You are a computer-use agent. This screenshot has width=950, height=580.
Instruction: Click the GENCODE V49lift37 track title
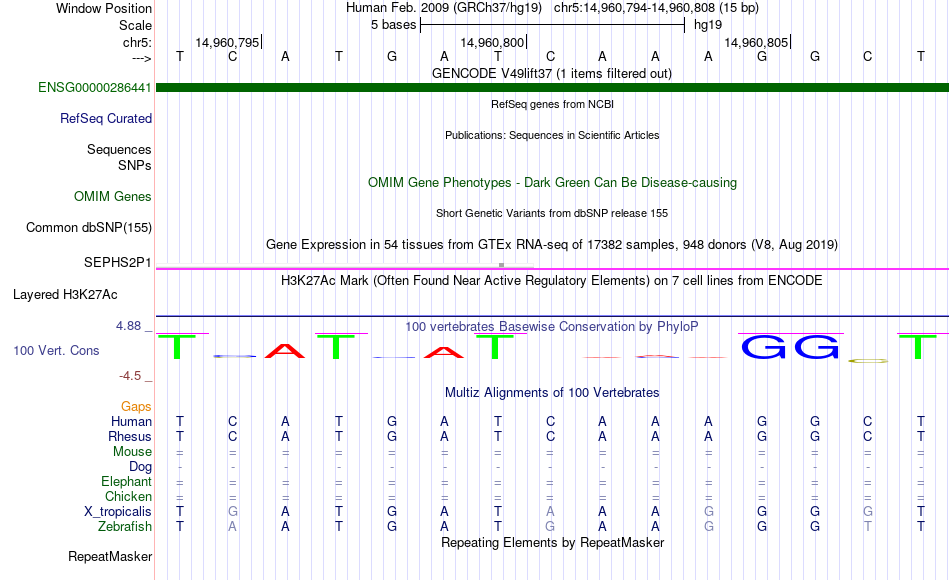point(552,73)
